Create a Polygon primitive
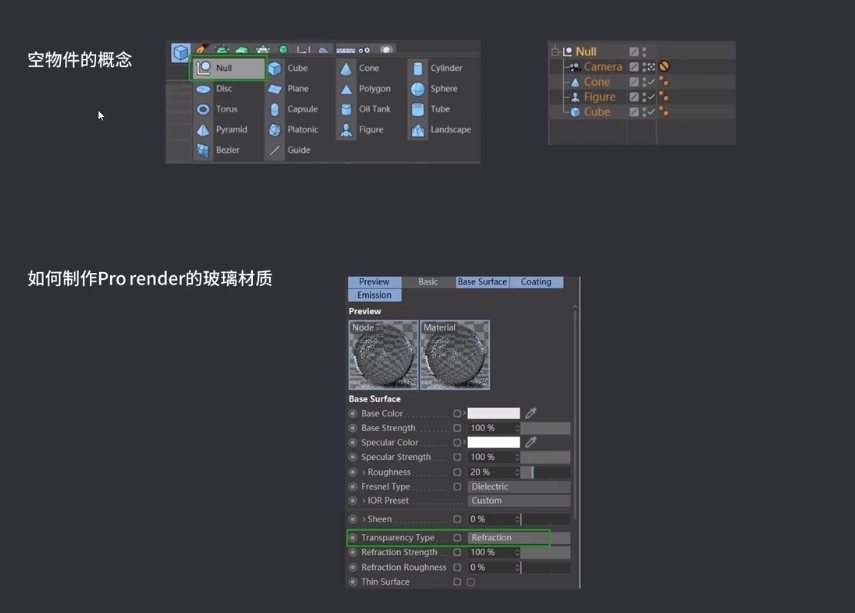Screen dimensions: 855x613 click(365, 89)
